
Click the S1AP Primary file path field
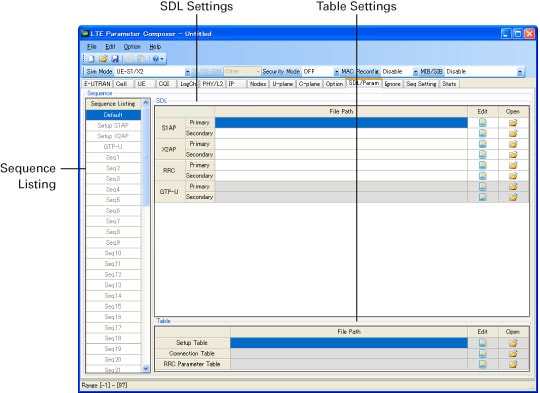pyautogui.click(x=341, y=122)
